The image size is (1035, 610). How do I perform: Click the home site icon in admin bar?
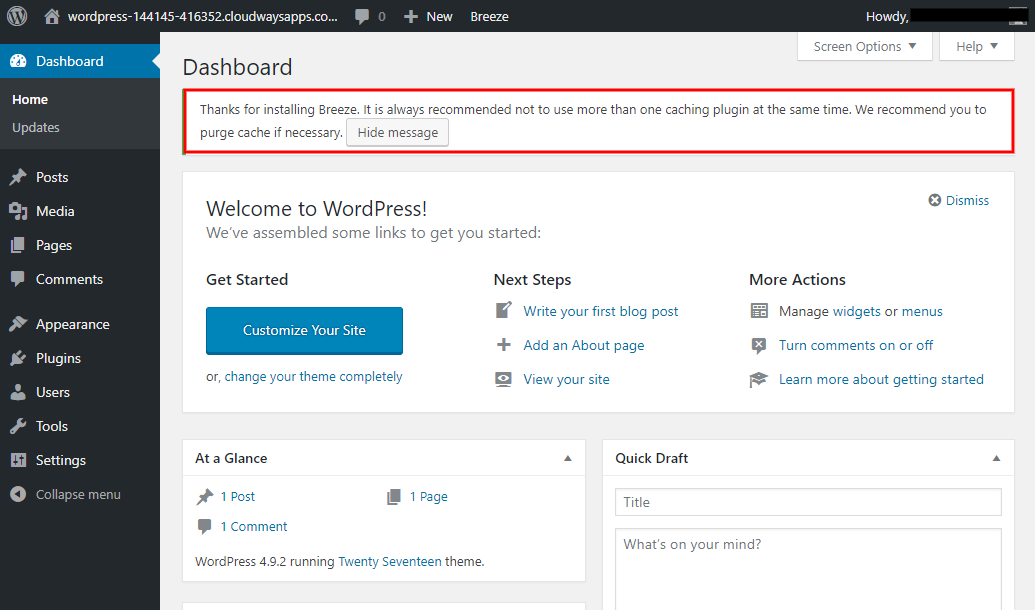(51, 17)
